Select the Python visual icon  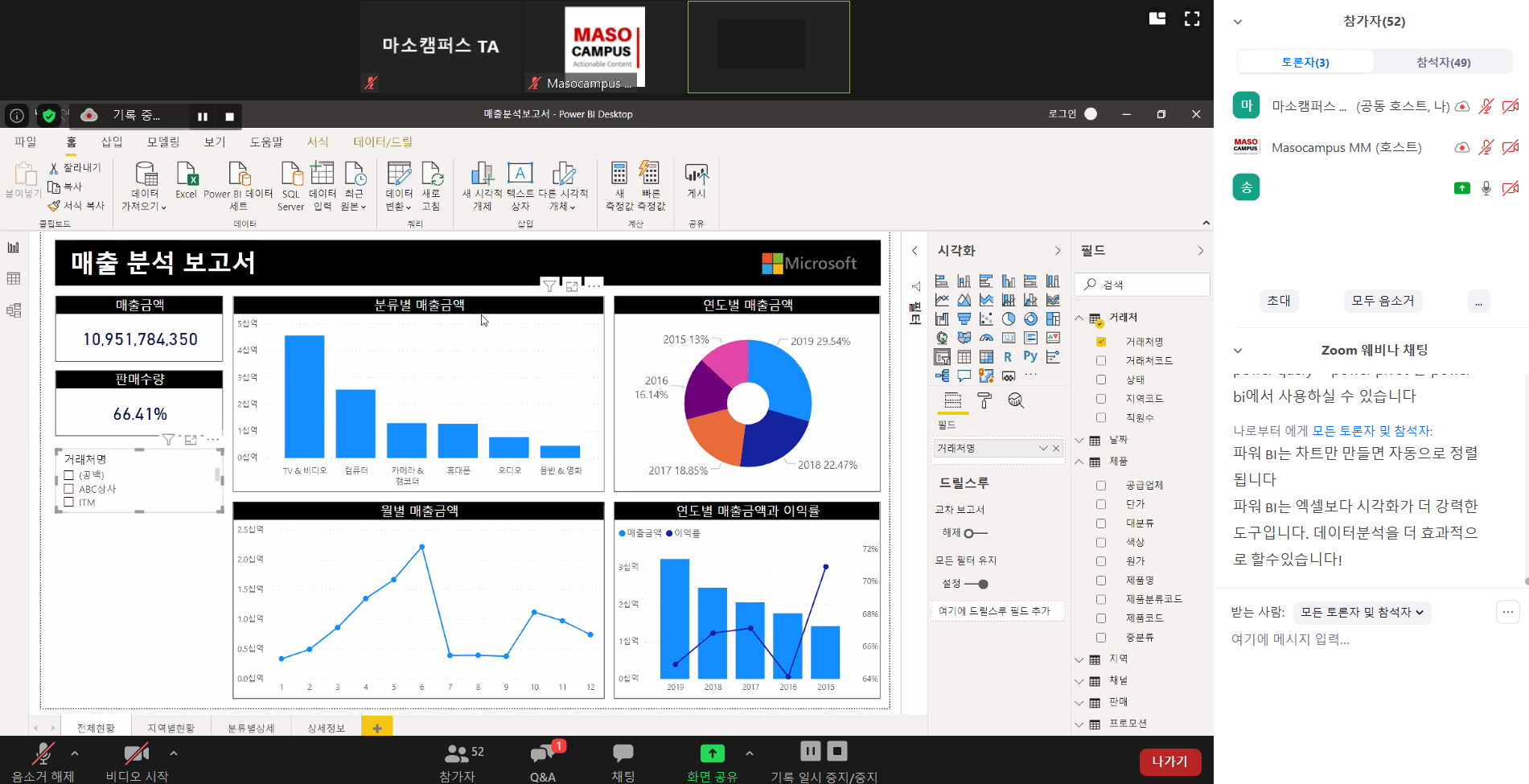pyautogui.click(x=1030, y=356)
